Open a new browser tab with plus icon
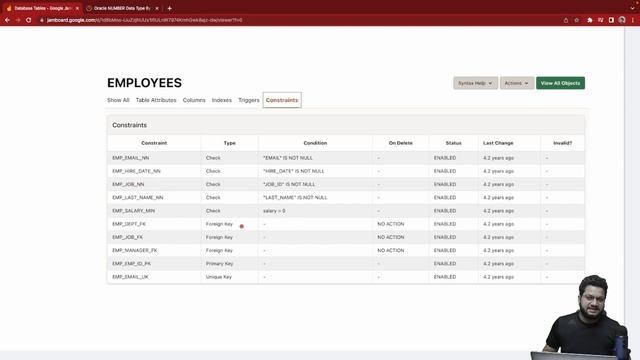 click(169, 8)
